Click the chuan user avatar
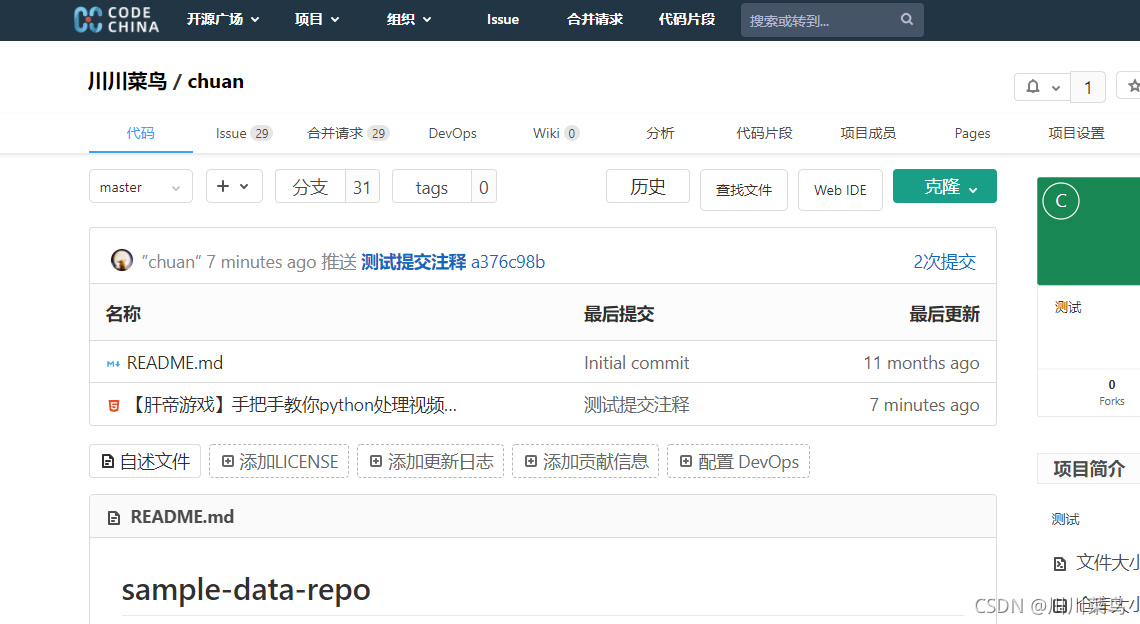This screenshot has height=624, width=1140. coord(122,261)
